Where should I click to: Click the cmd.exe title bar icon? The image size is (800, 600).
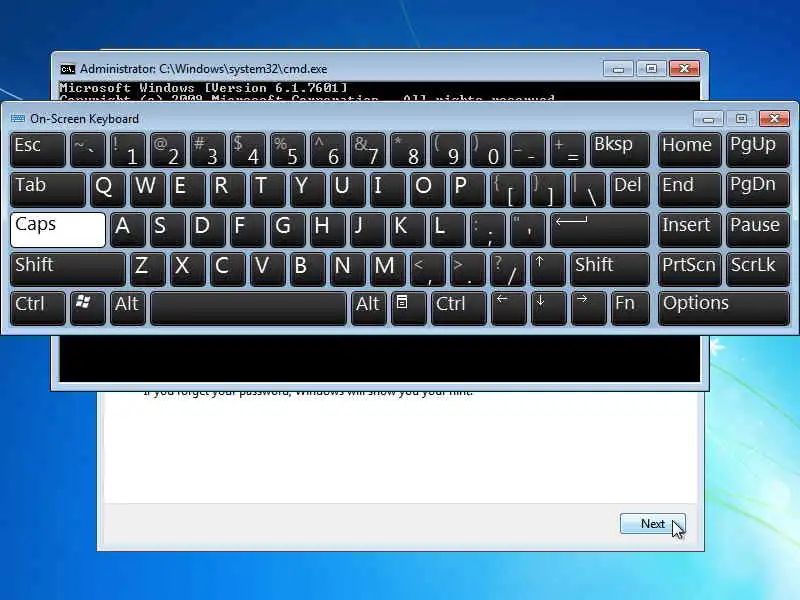click(x=67, y=69)
